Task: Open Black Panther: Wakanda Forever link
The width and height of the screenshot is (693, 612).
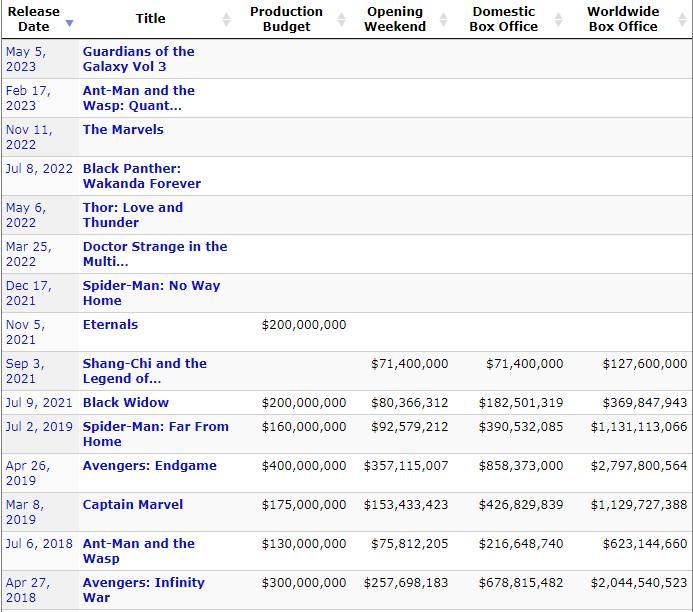Action: pyautogui.click(x=141, y=176)
